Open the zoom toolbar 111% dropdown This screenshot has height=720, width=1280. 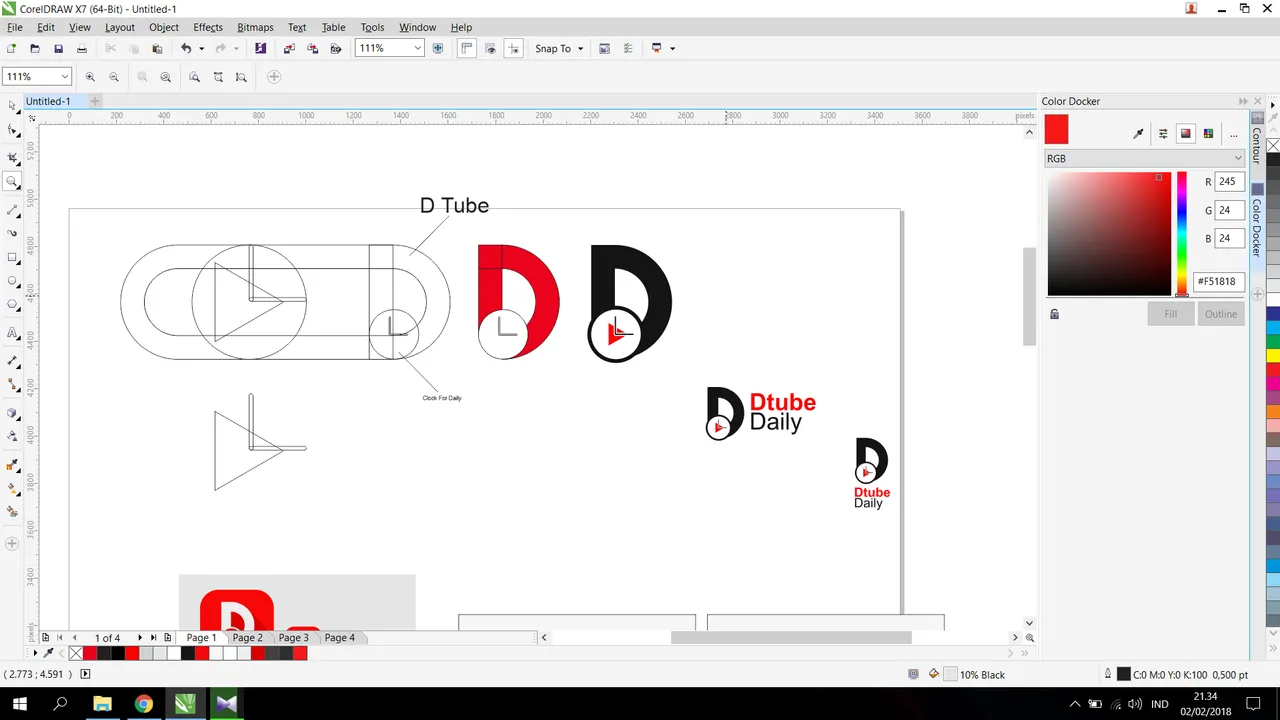tap(64, 77)
